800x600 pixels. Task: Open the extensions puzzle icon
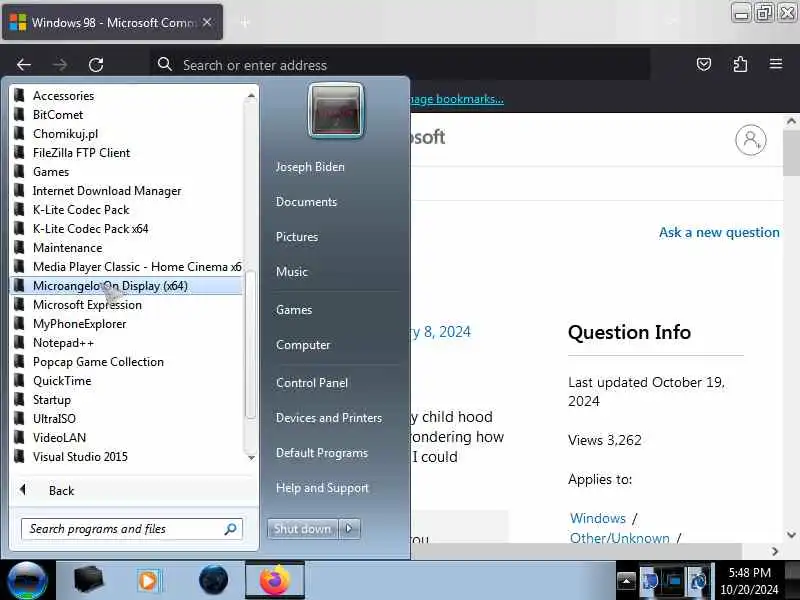pyautogui.click(x=740, y=64)
